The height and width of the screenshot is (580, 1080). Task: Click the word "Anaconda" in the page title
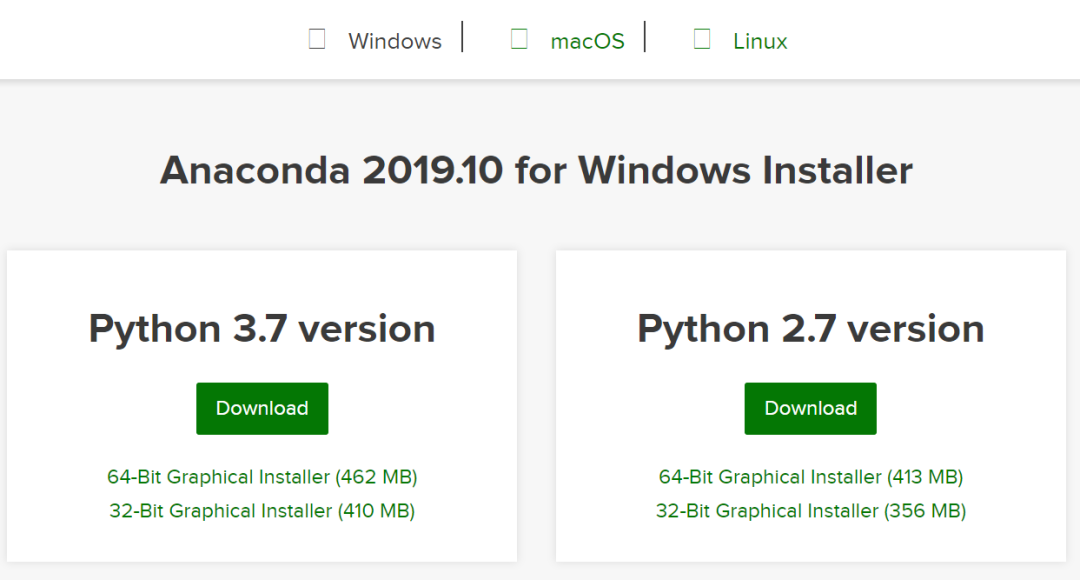point(255,170)
